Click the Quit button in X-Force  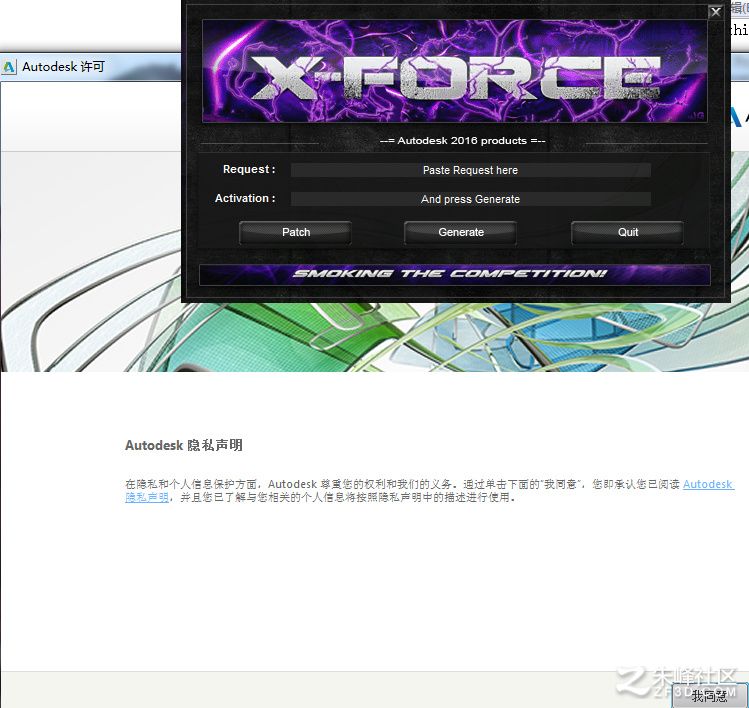tap(627, 233)
